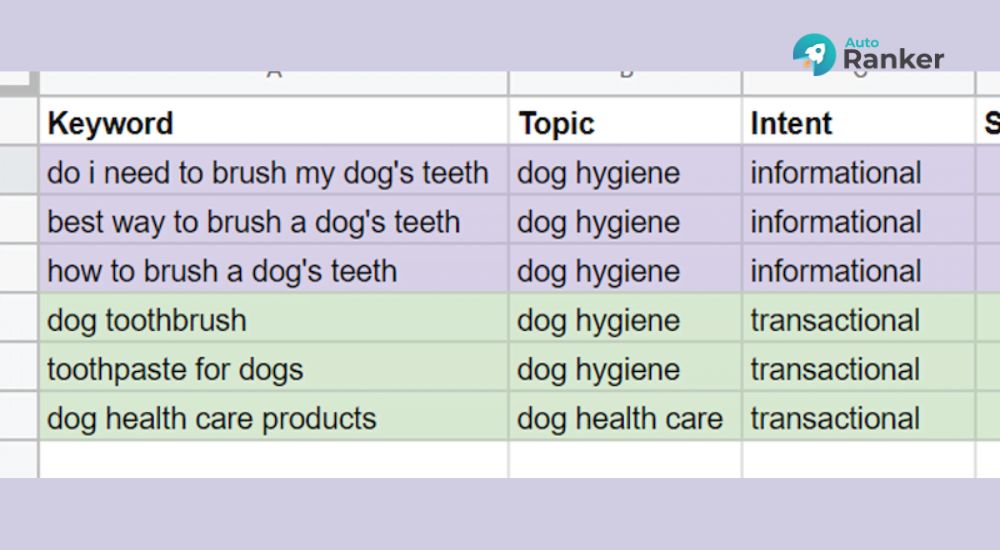The height and width of the screenshot is (550, 1000).
Task: Select the first "informational" intent cell
Action: click(858, 170)
